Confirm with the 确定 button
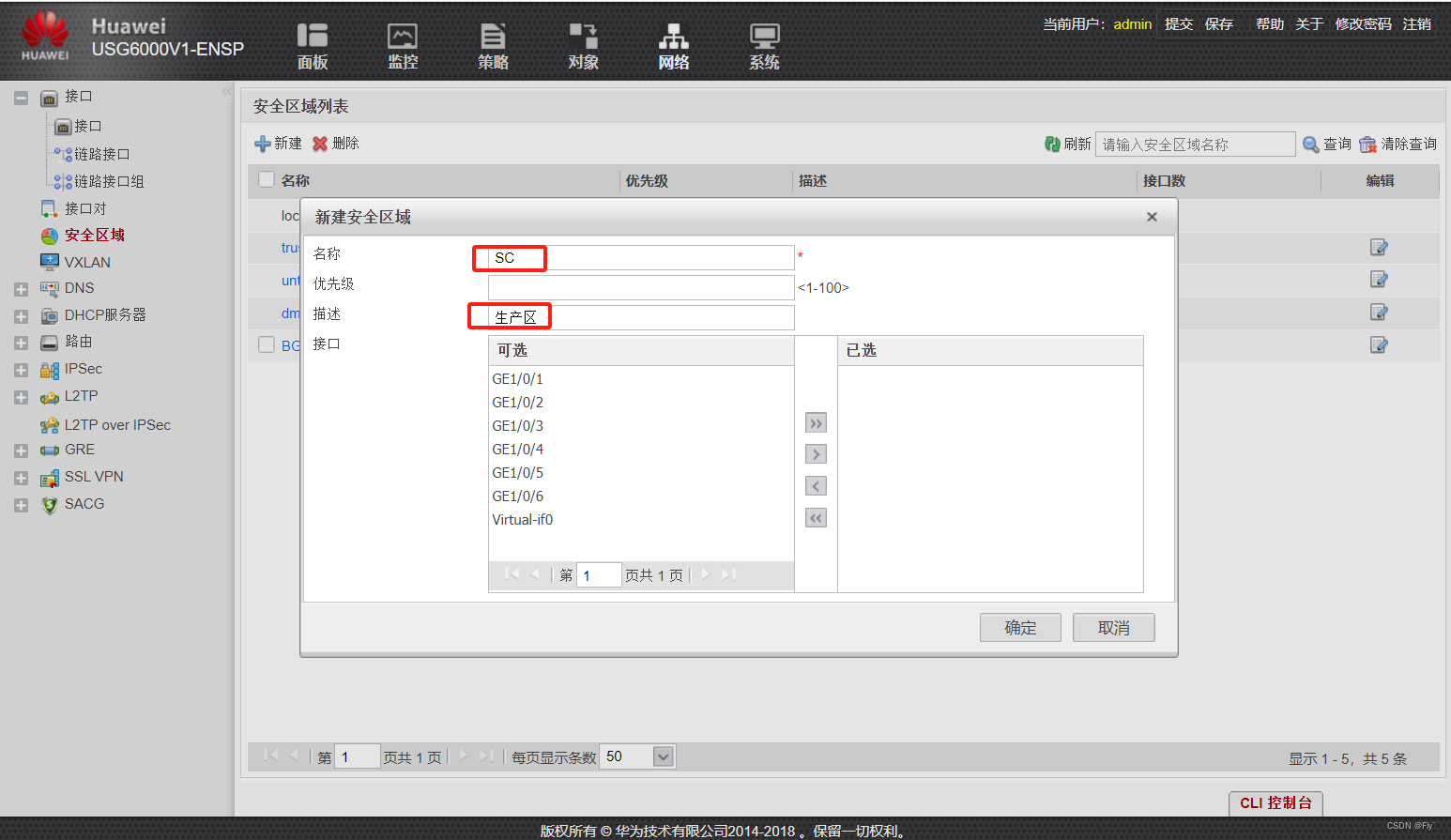This screenshot has height=840, width=1451. 1020,628
